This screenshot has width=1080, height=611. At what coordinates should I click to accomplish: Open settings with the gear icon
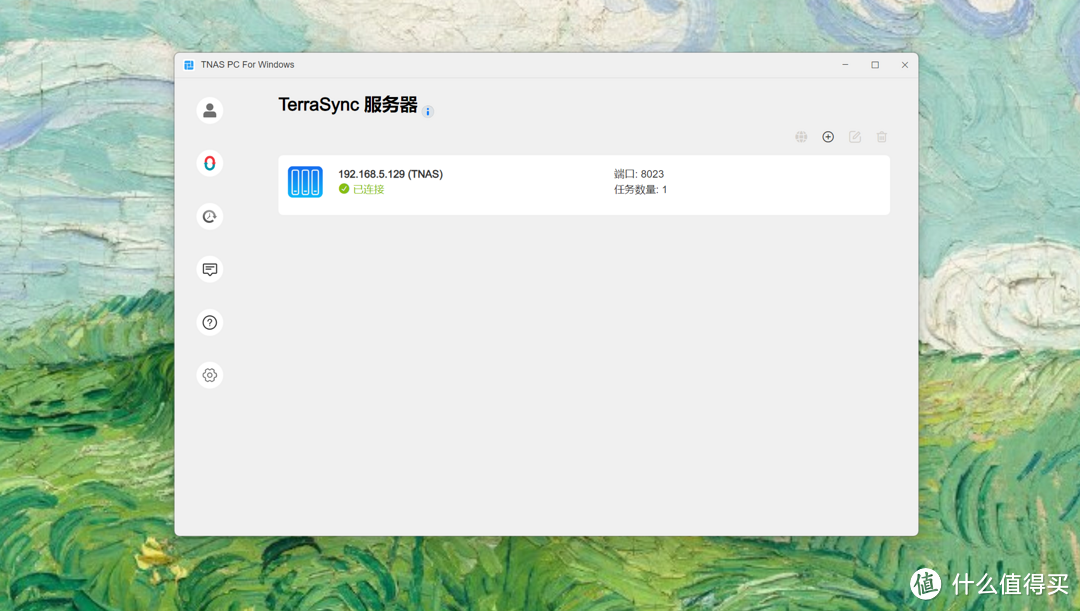point(209,374)
